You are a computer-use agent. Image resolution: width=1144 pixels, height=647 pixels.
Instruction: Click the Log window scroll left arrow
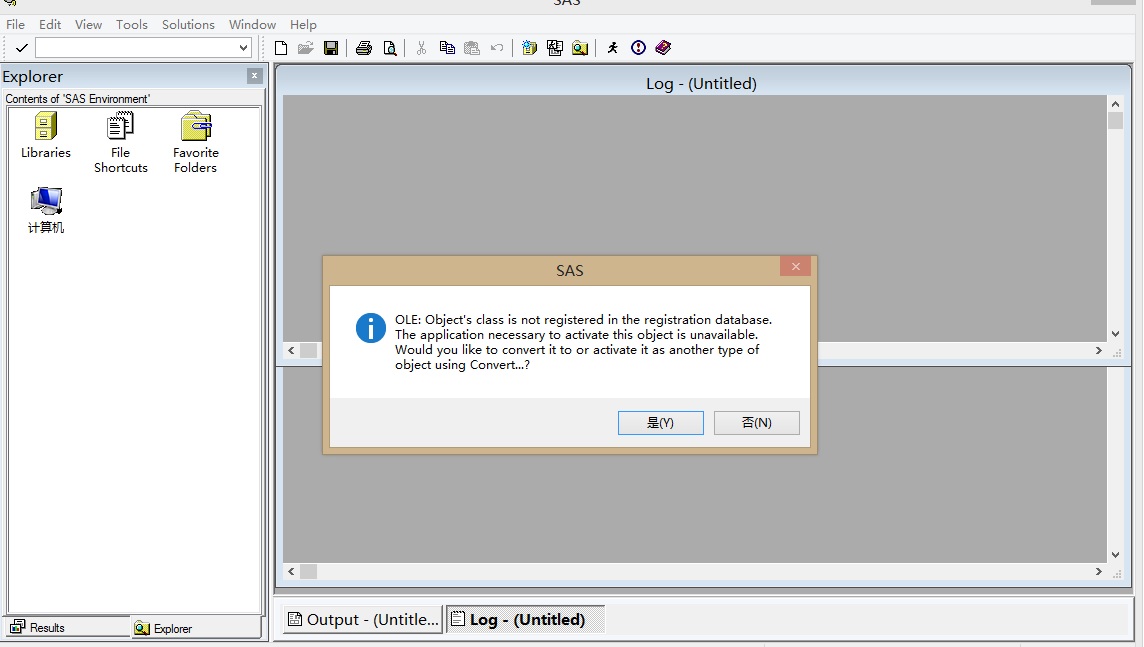(x=291, y=351)
